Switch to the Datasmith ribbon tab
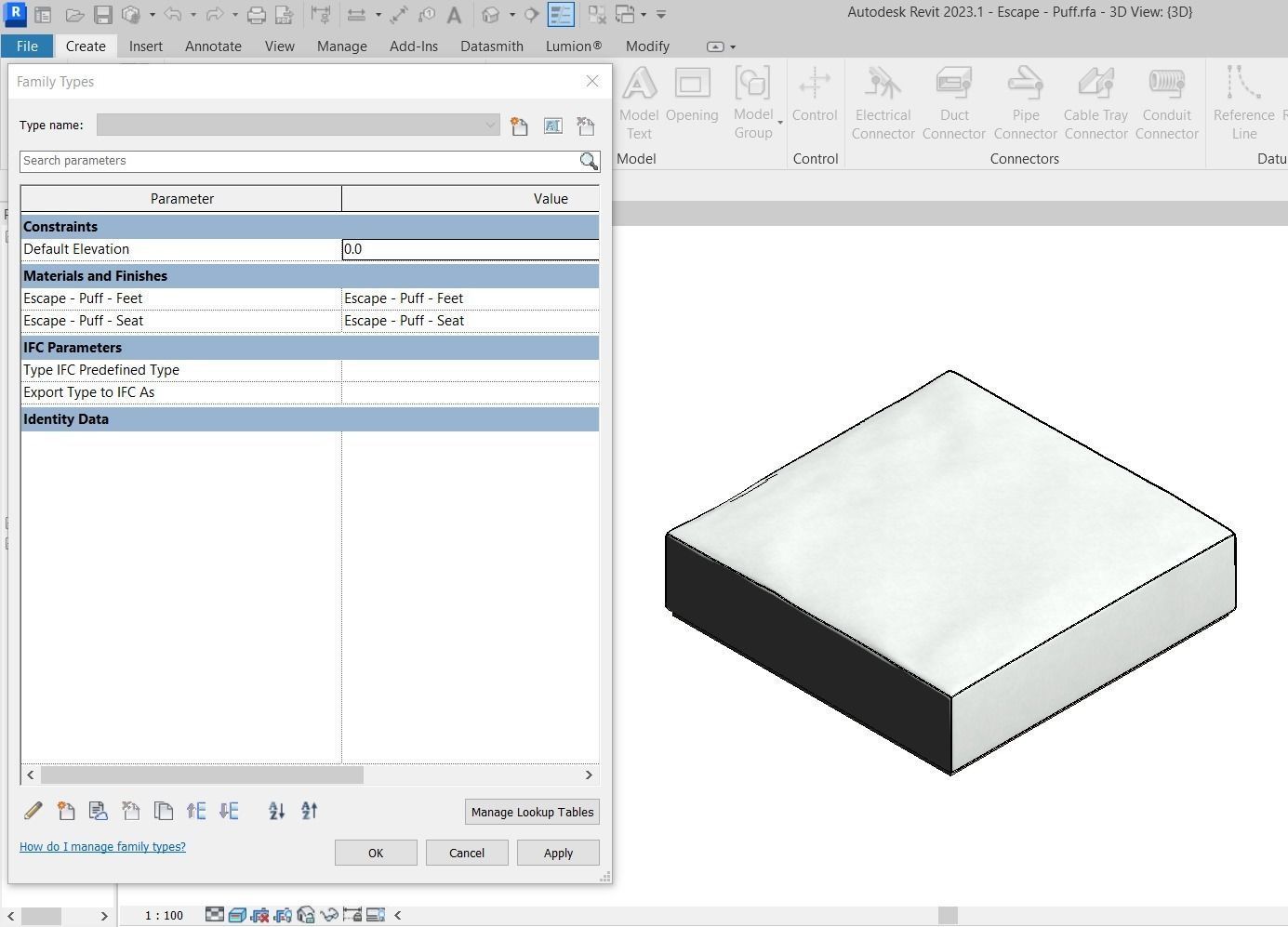Viewport: 1288px width, 927px height. (492, 46)
